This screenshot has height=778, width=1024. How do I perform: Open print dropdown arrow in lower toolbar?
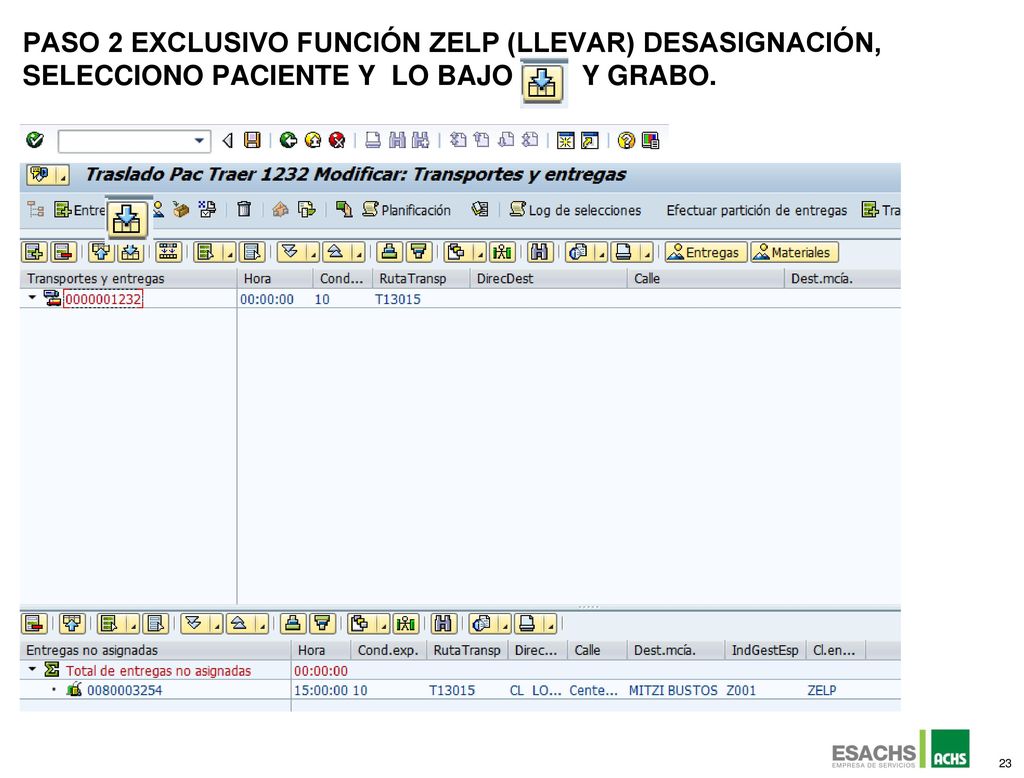tap(551, 624)
